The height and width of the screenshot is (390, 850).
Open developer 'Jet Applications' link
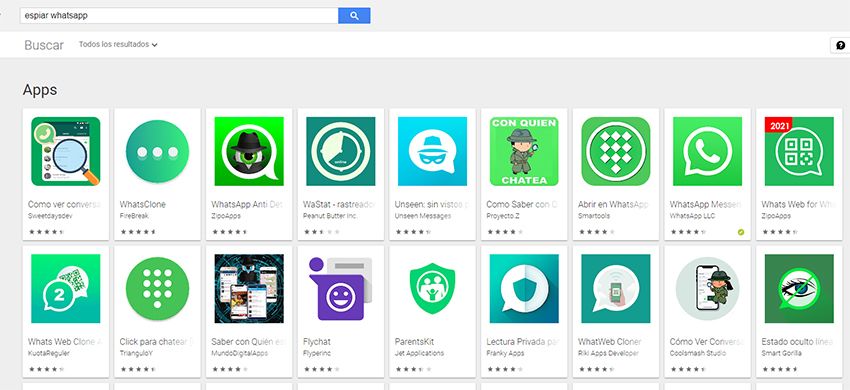(419, 353)
